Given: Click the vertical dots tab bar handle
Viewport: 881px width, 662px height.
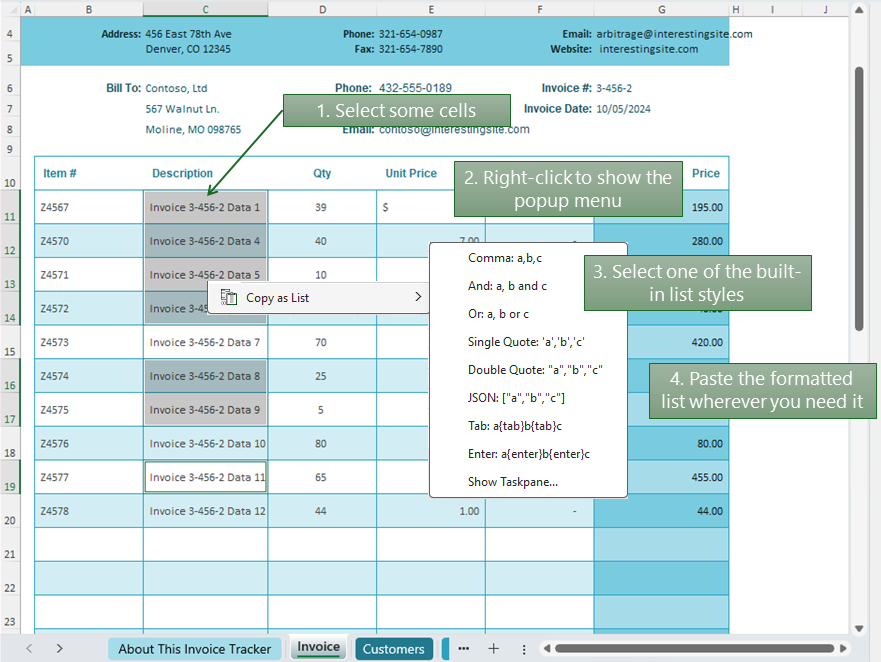Looking at the screenshot, I should click(524, 648).
